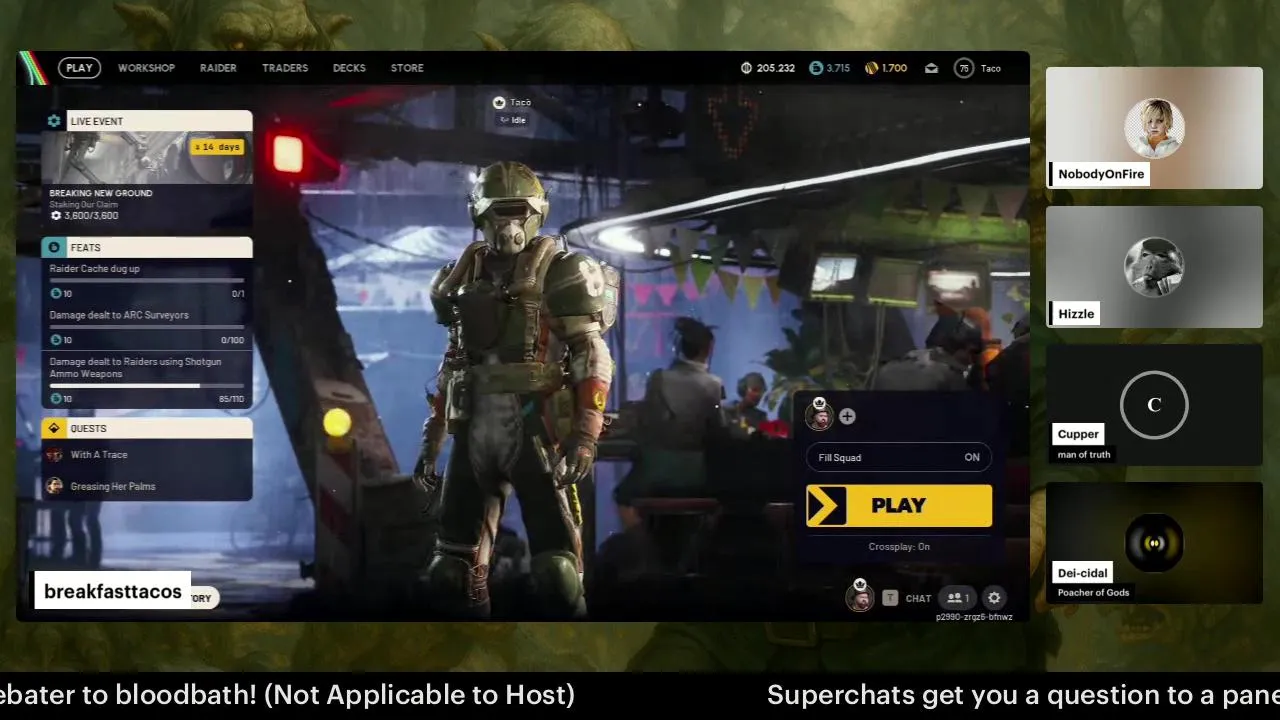Click the Staking Our Claim subtitle

pyautogui.click(x=84, y=205)
